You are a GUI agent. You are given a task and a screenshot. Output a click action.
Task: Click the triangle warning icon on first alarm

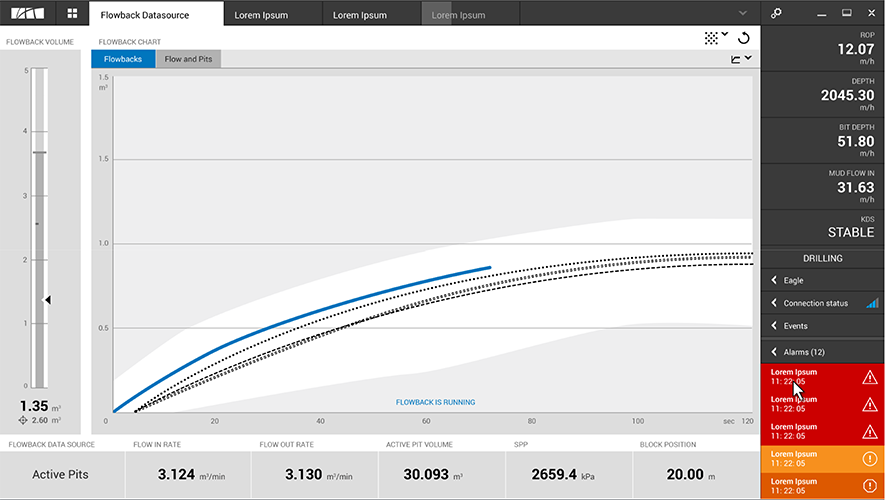pos(869,377)
